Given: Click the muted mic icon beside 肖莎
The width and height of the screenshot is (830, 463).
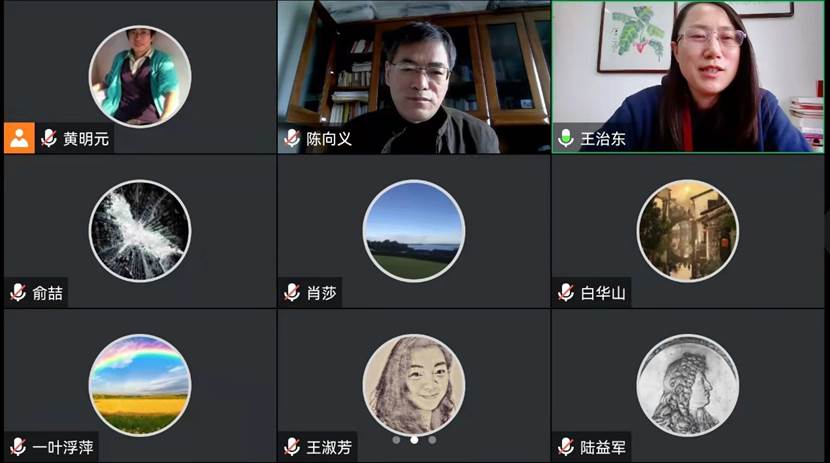Looking at the screenshot, I should click(292, 292).
